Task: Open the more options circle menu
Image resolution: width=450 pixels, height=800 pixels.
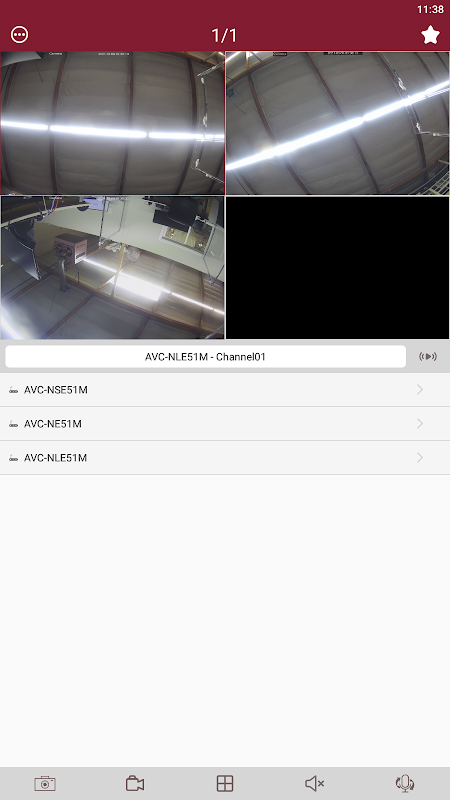Action: [x=19, y=35]
